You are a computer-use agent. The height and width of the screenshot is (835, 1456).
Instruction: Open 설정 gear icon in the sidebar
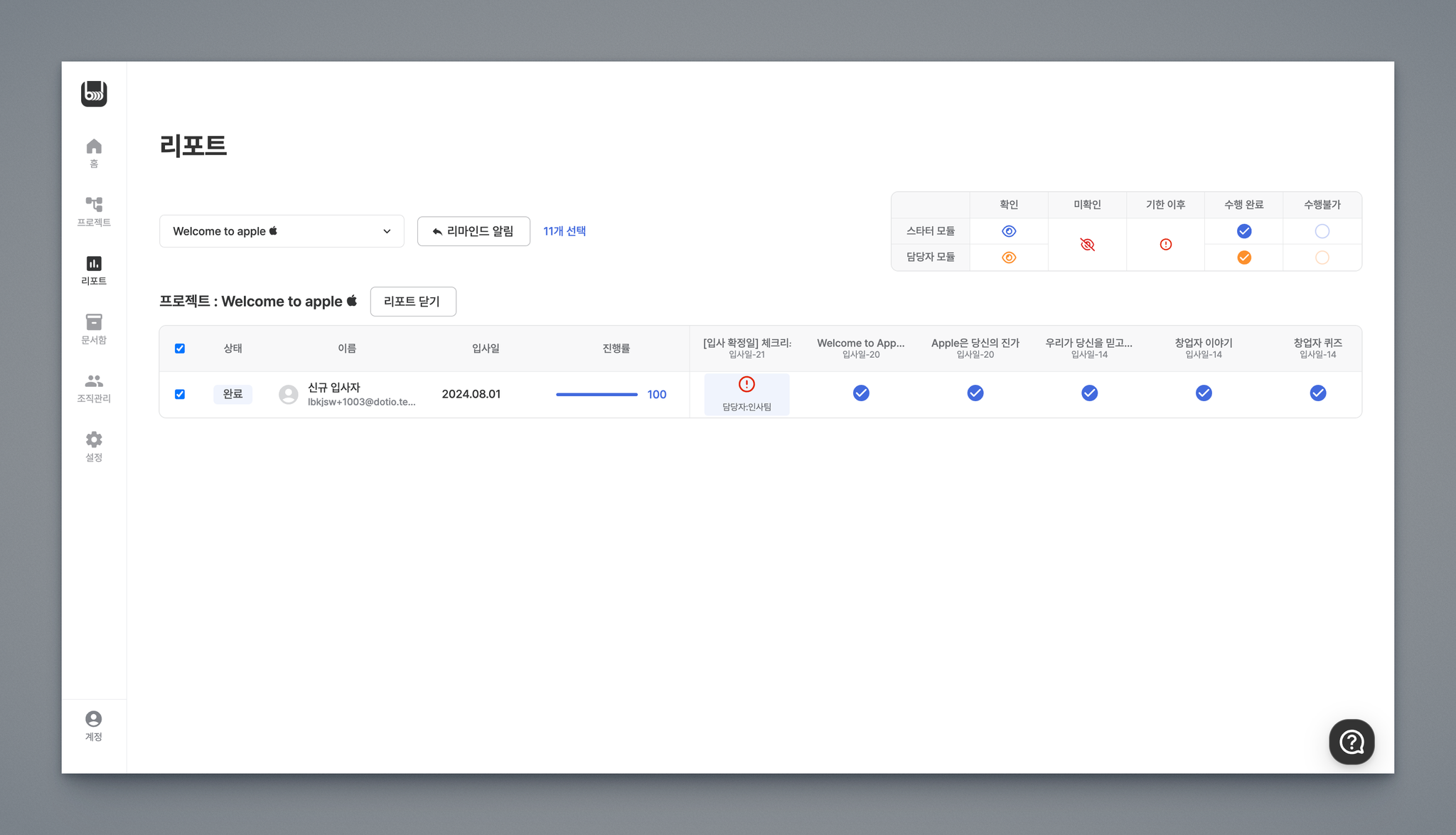click(x=94, y=440)
